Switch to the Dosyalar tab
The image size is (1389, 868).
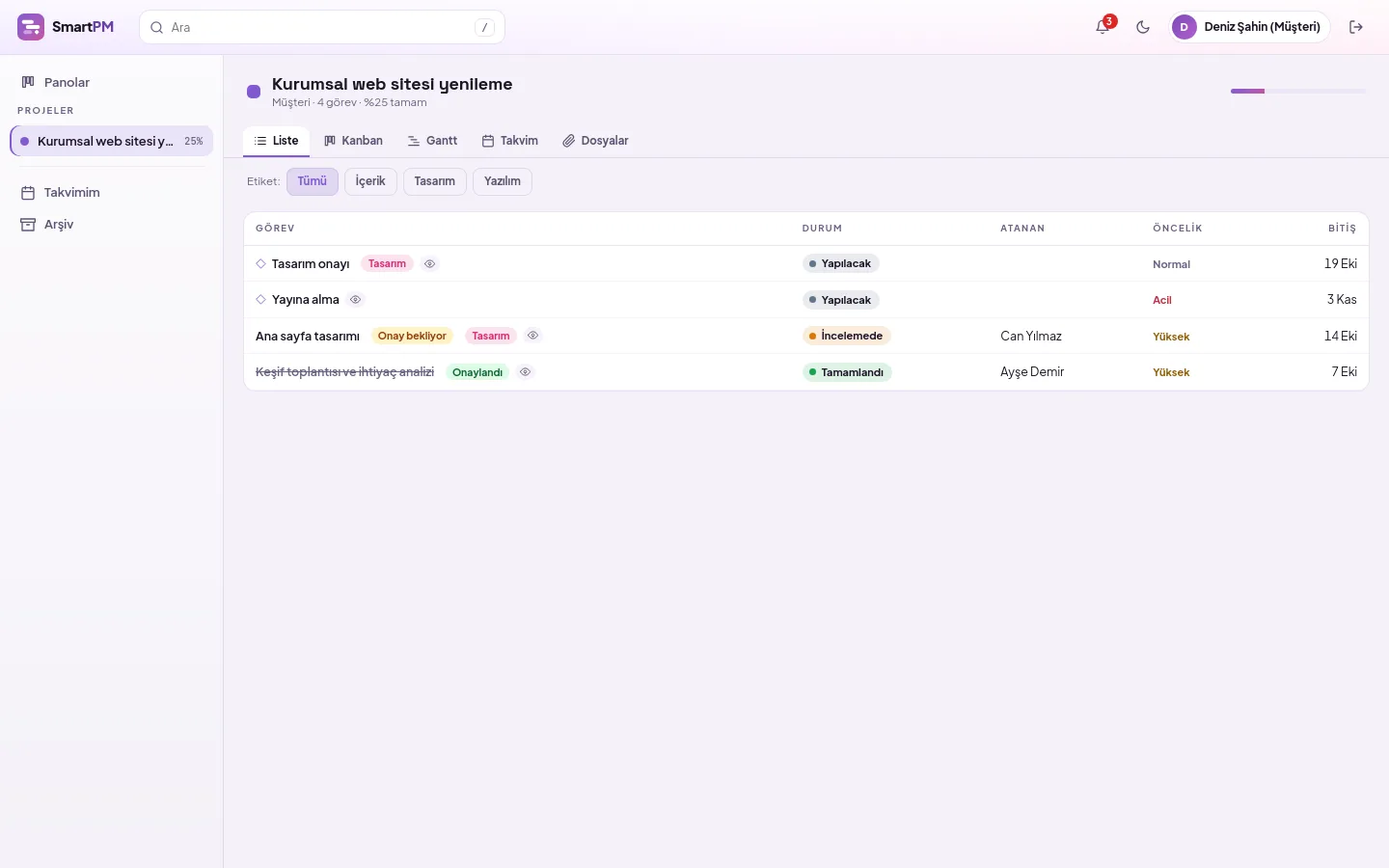click(595, 141)
